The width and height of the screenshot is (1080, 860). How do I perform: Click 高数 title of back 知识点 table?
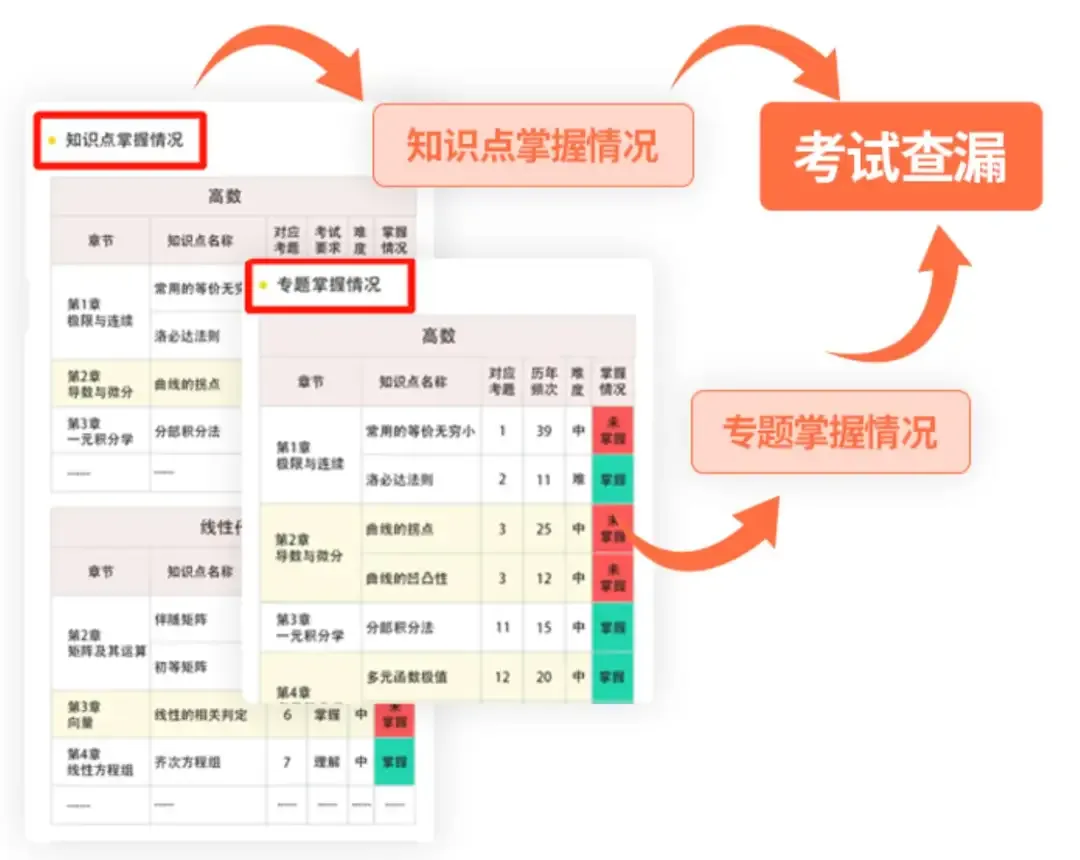point(225,196)
